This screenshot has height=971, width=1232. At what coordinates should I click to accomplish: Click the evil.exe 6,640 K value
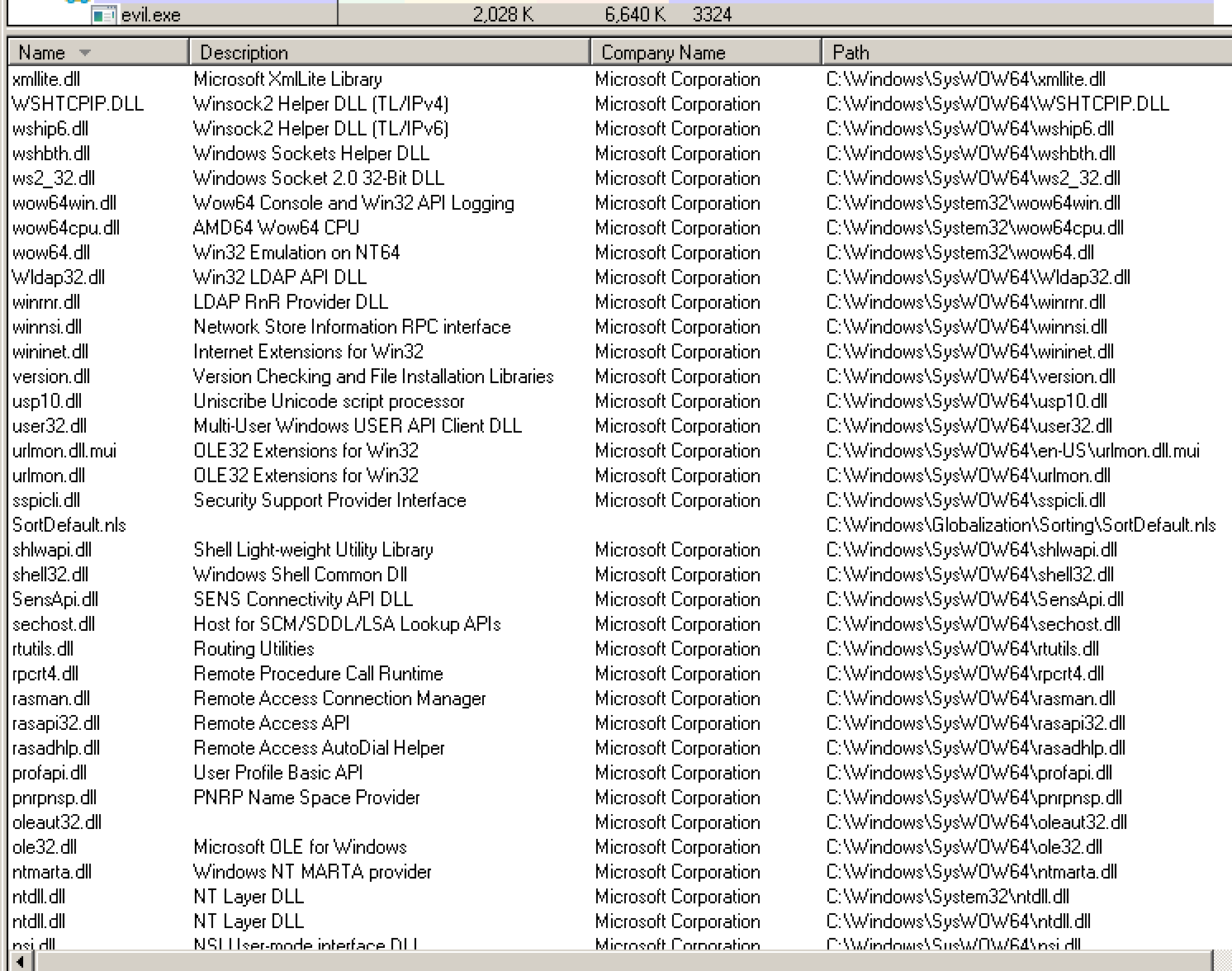point(635,14)
